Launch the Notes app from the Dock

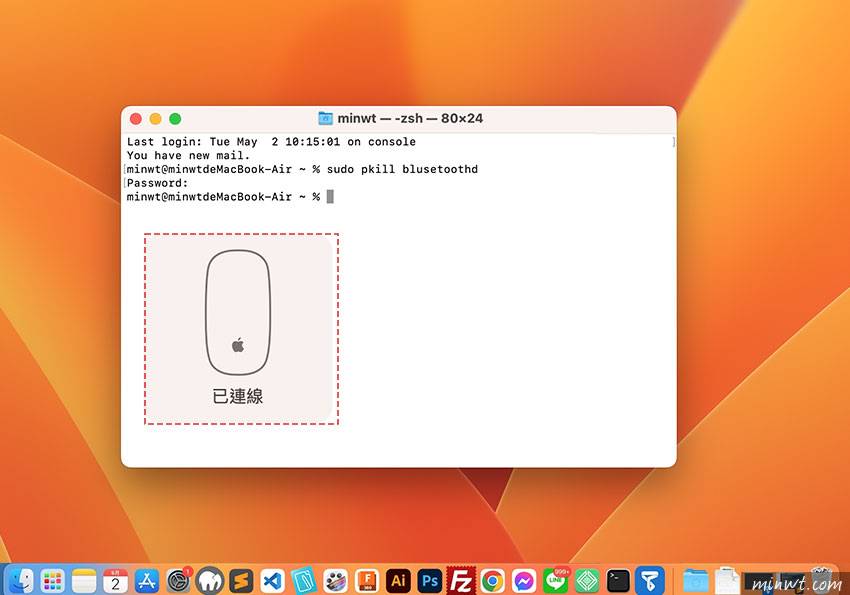(84, 581)
